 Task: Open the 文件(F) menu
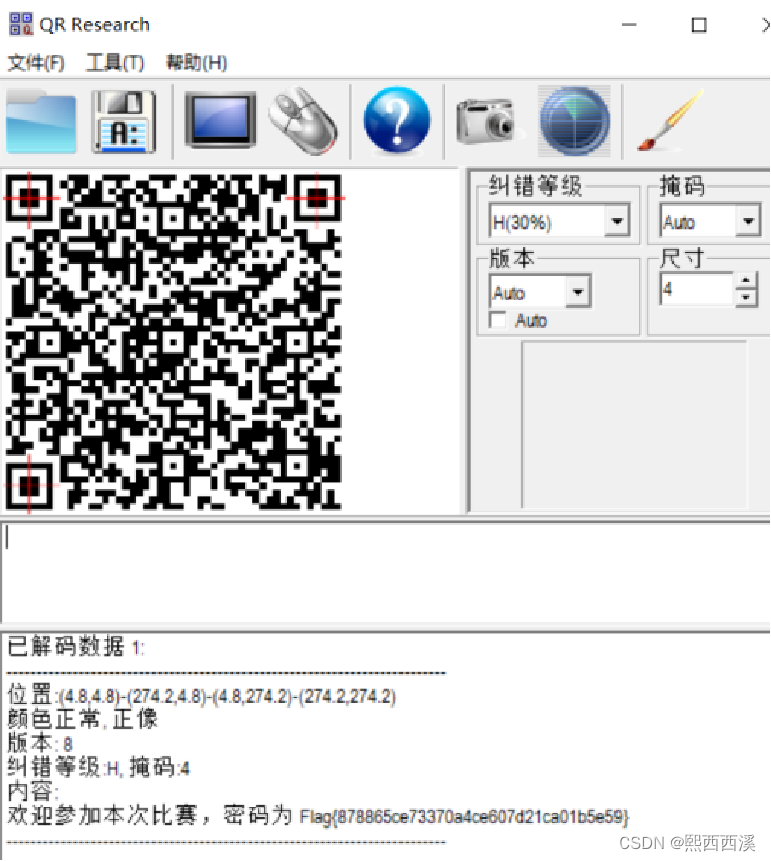(x=36, y=63)
